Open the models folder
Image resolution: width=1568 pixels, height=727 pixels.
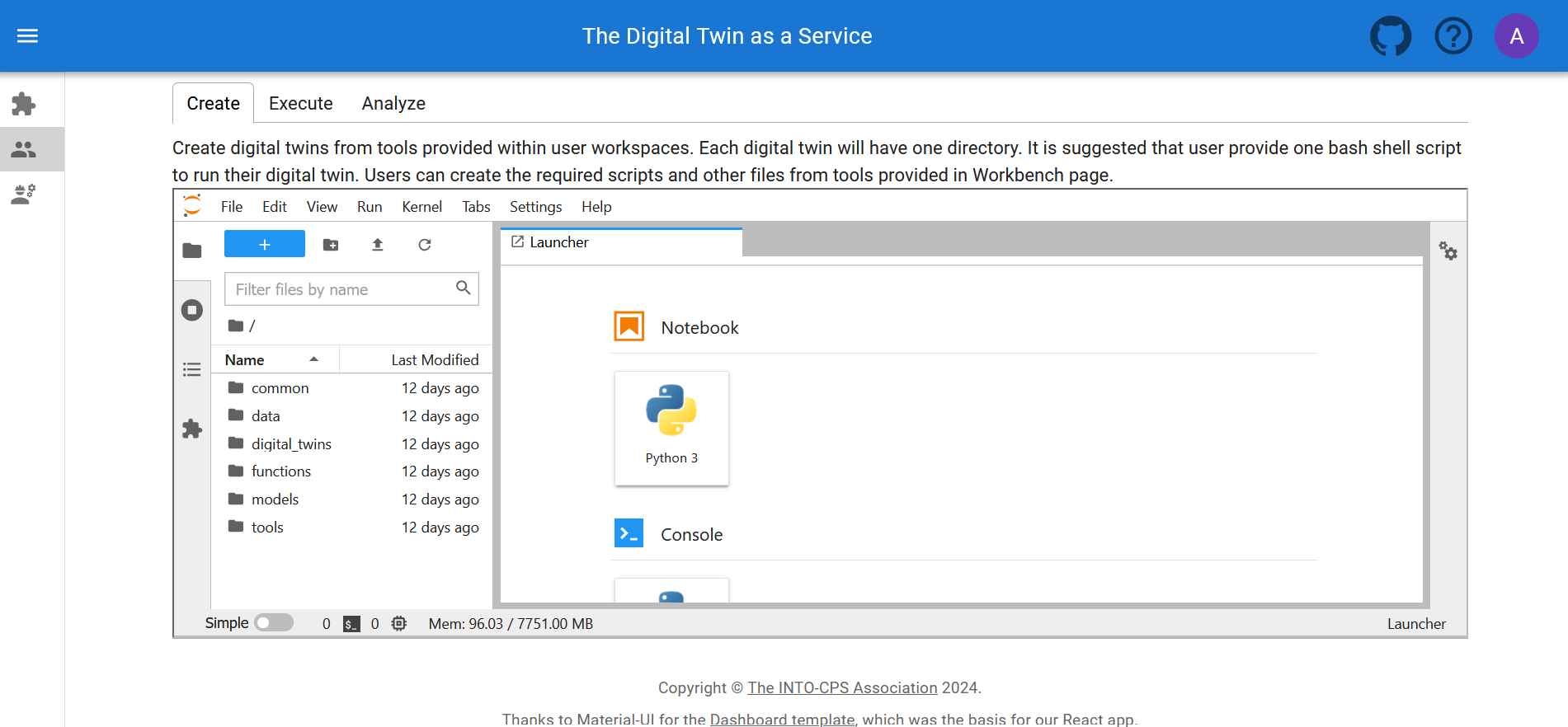pyautogui.click(x=353, y=500)
